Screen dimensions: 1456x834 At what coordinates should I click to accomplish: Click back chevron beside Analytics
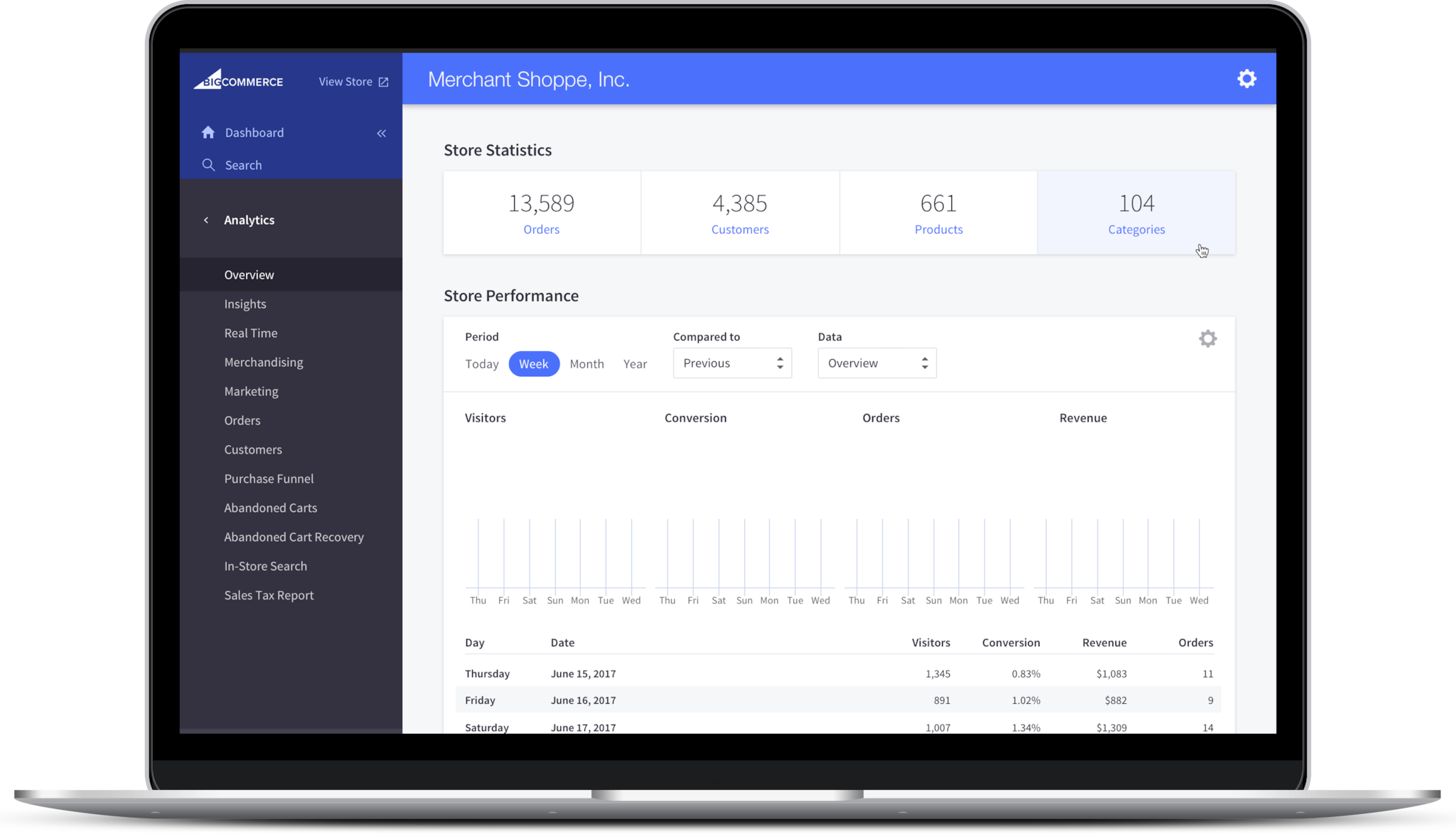(206, 220)
